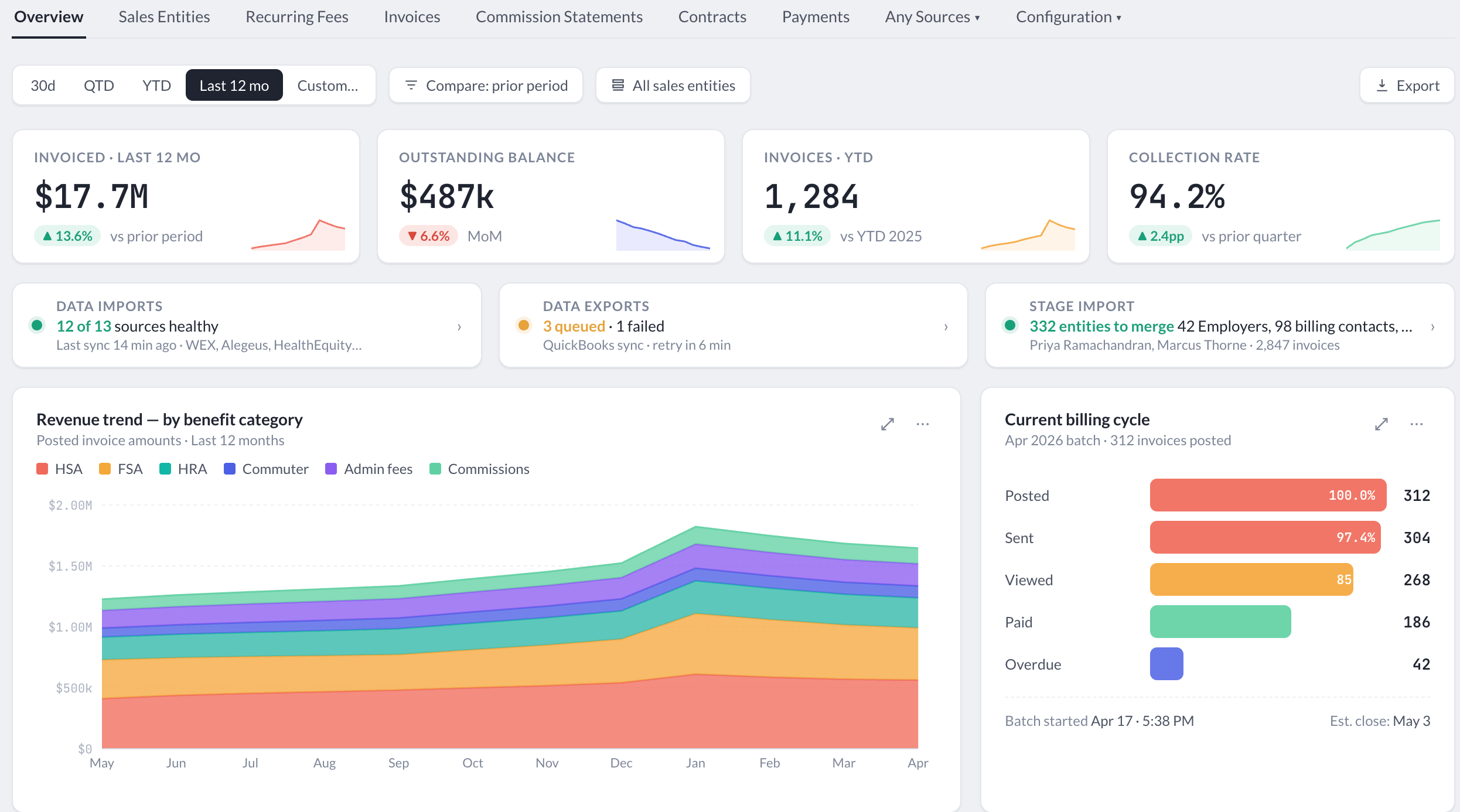This screenshot has width=1460, height=812.
Task: Click the 94.2% collection rate value
Action: click(1177, 196)
